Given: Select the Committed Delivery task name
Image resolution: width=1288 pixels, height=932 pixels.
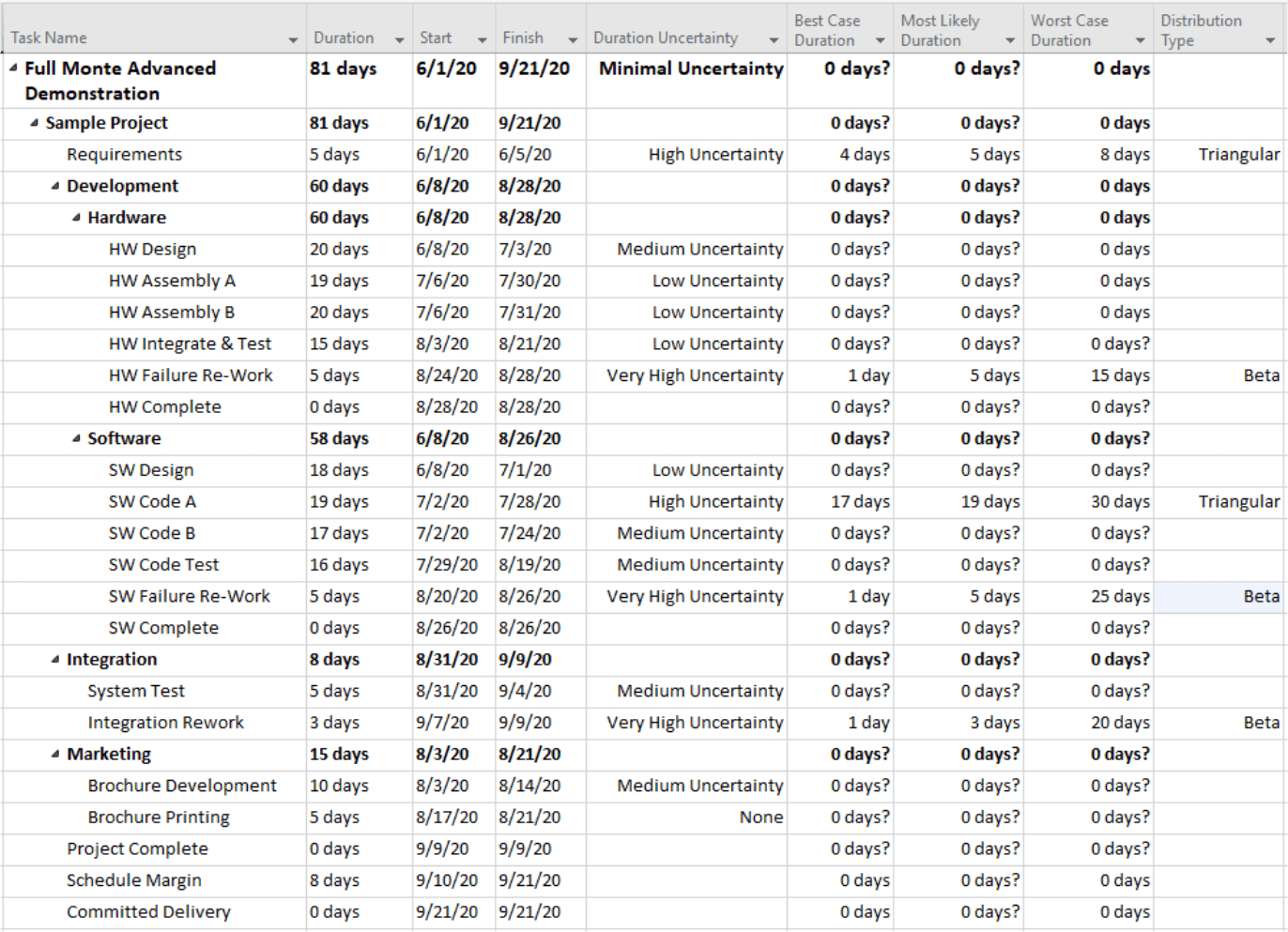Looking at the screenshot, I should pyautogui.click(x=148, y=912).
